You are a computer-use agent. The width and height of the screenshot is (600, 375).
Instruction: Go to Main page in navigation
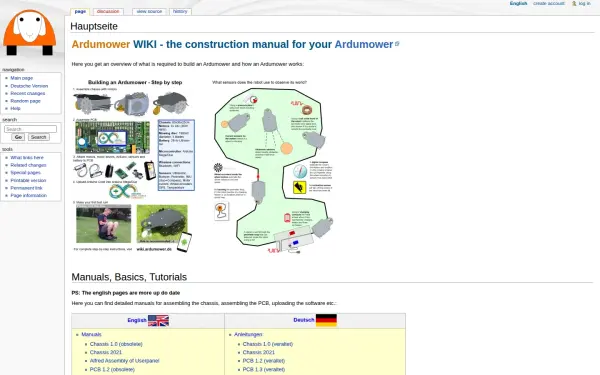[22, 78]
